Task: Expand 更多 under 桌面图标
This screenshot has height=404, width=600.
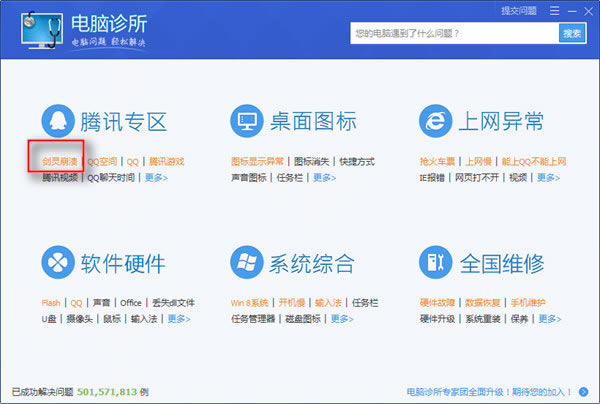Action: click(324, 178)
